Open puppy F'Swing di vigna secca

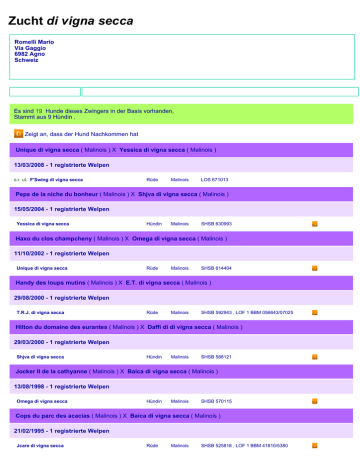(x=56, y=180)
